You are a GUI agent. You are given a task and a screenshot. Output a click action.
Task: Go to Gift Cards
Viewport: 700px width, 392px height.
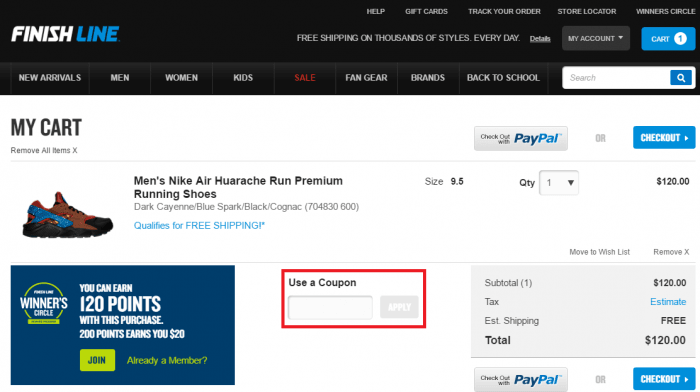coord(426,12)
